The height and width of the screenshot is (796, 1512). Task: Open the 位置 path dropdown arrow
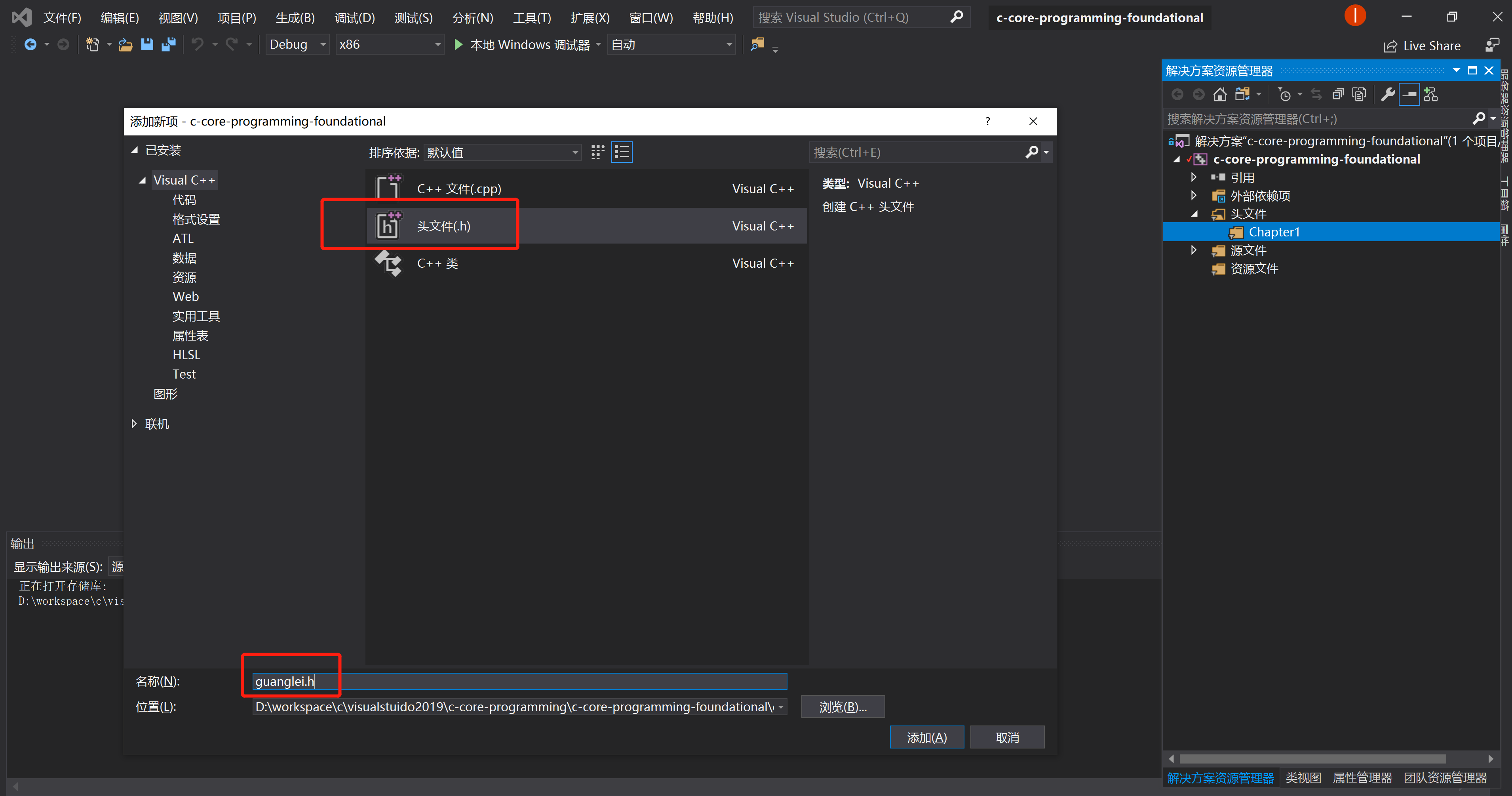(x=781, y=707)
